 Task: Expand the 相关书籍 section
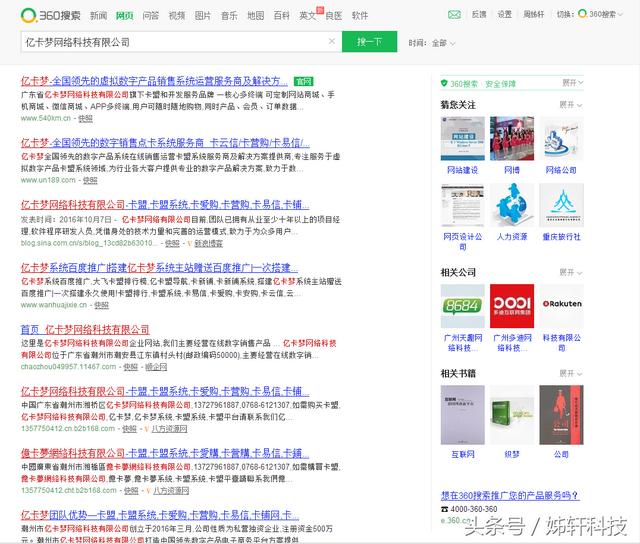click(571, 373)
